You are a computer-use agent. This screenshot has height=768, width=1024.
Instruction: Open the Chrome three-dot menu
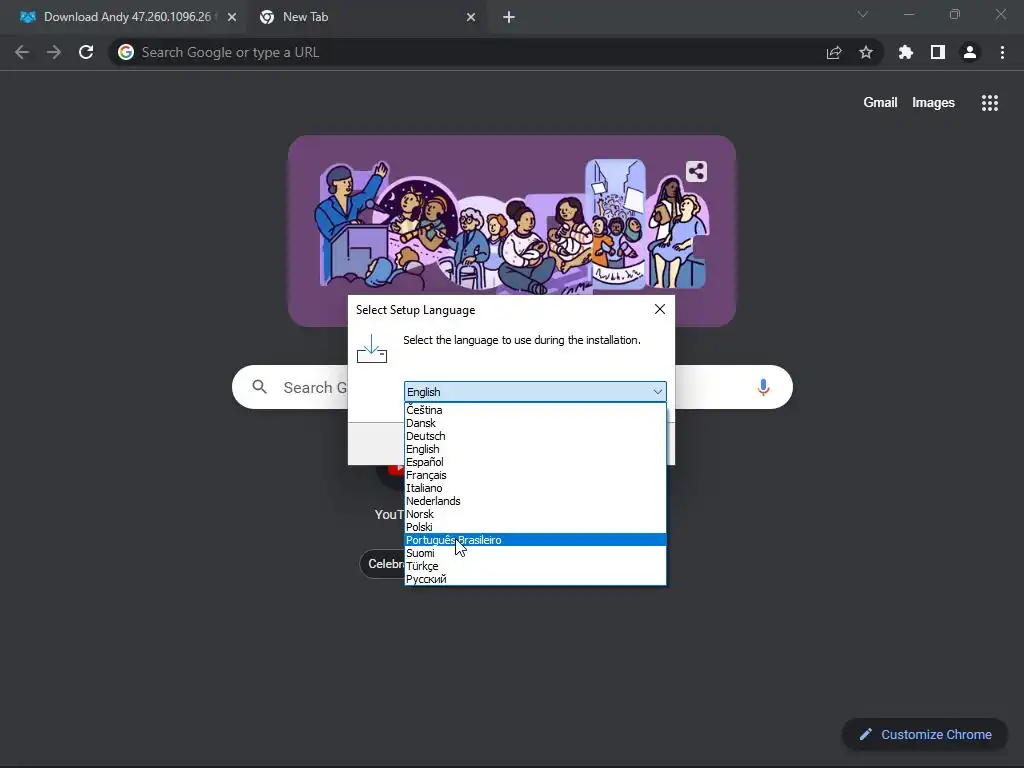(x=1002, y=52)
